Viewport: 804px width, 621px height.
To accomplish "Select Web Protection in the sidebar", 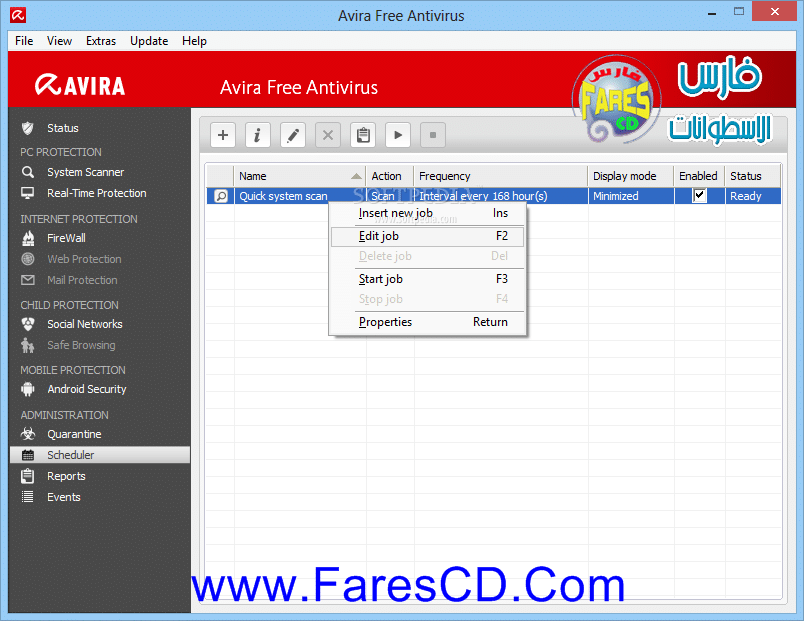I will pyautogui.click(x=85, y=259).
